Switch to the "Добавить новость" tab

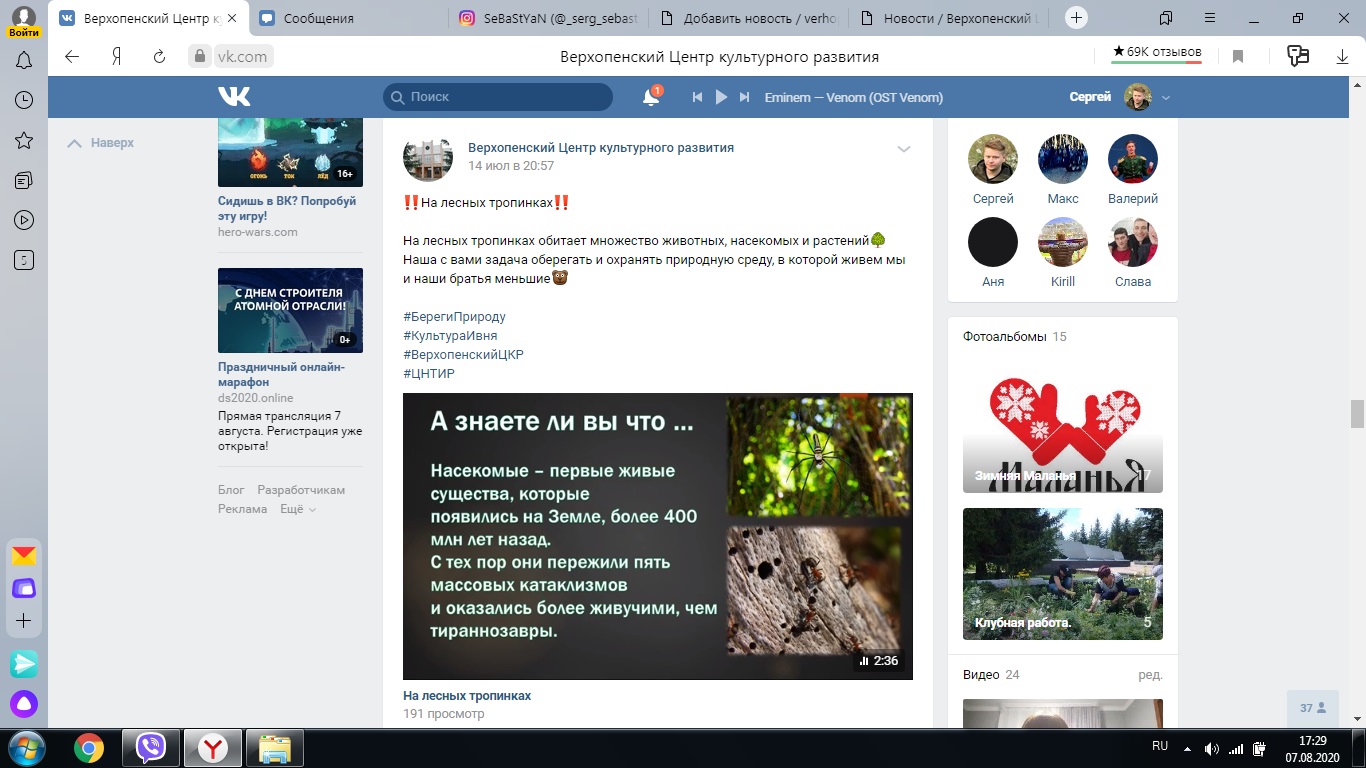tap(748, 18)
